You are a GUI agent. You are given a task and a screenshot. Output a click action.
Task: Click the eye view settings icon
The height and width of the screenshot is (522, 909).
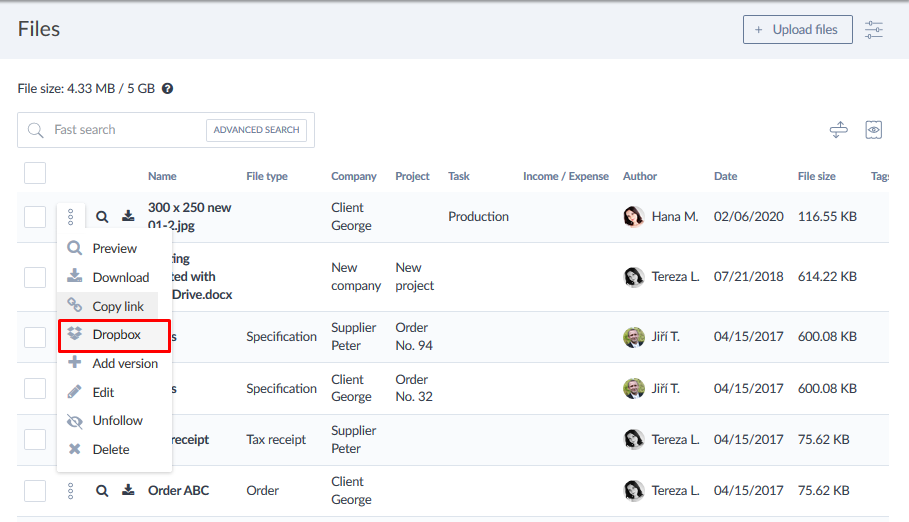874,130
